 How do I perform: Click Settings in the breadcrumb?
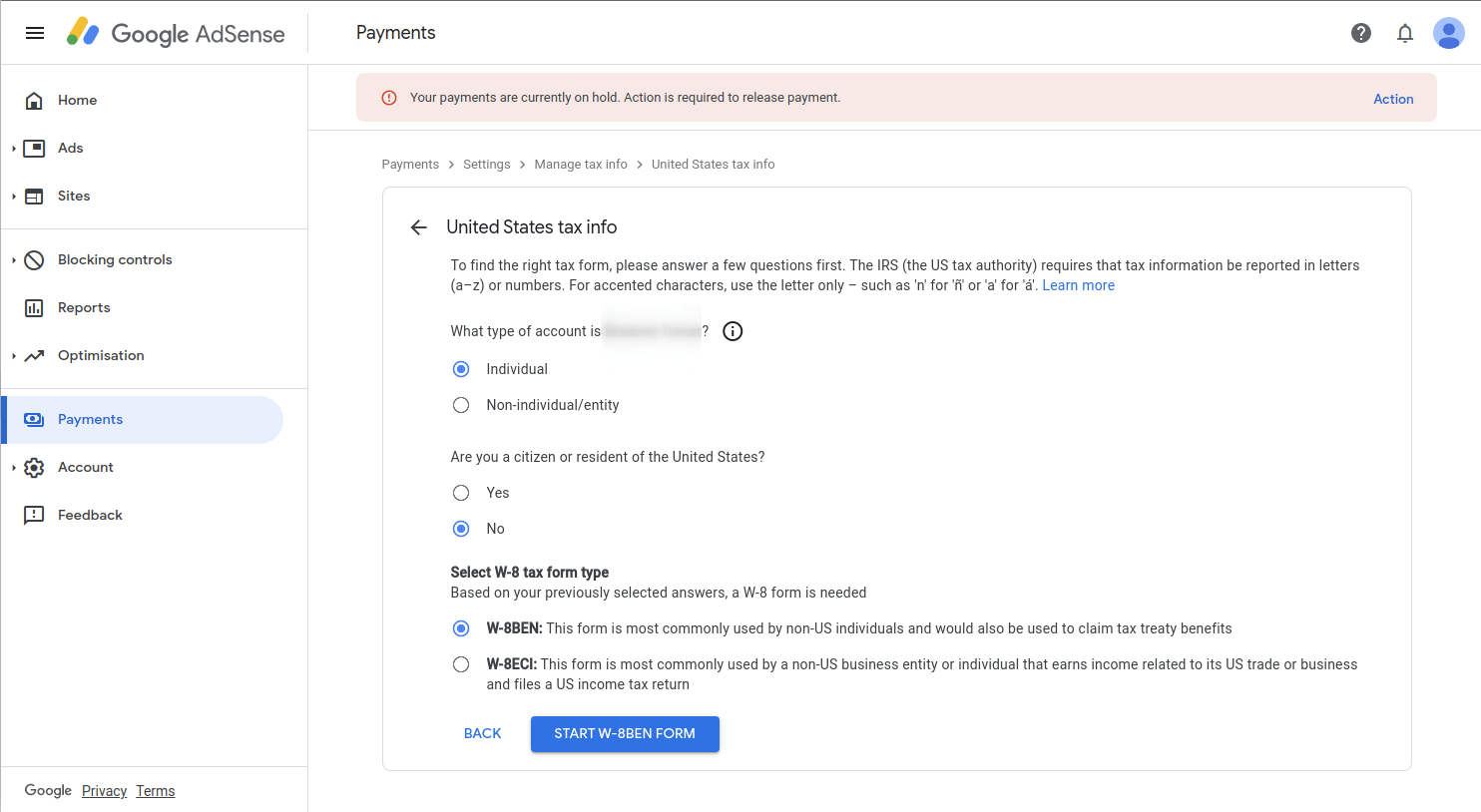486,165
